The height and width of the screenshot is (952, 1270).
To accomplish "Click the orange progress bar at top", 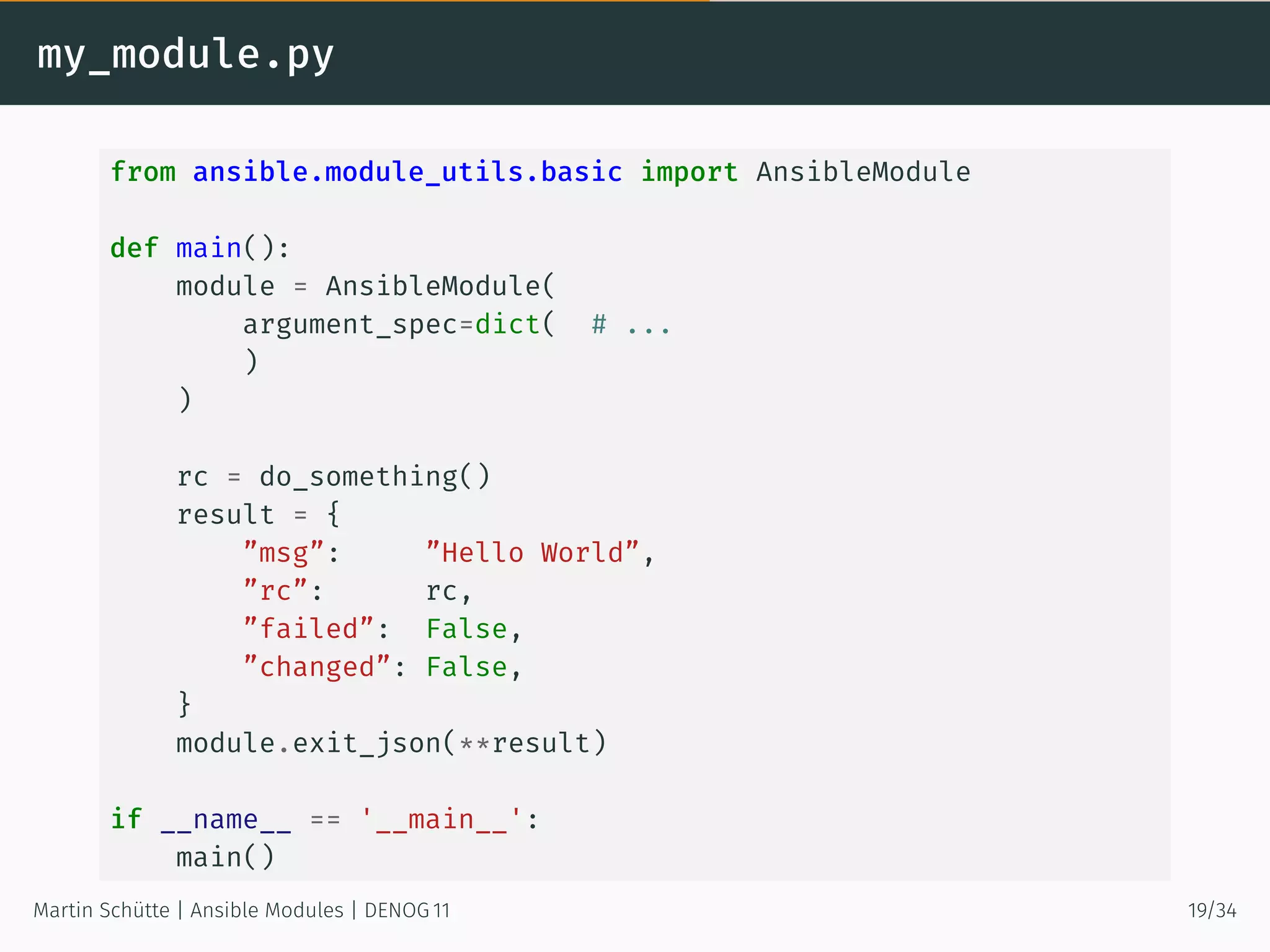I will [355, 1].
